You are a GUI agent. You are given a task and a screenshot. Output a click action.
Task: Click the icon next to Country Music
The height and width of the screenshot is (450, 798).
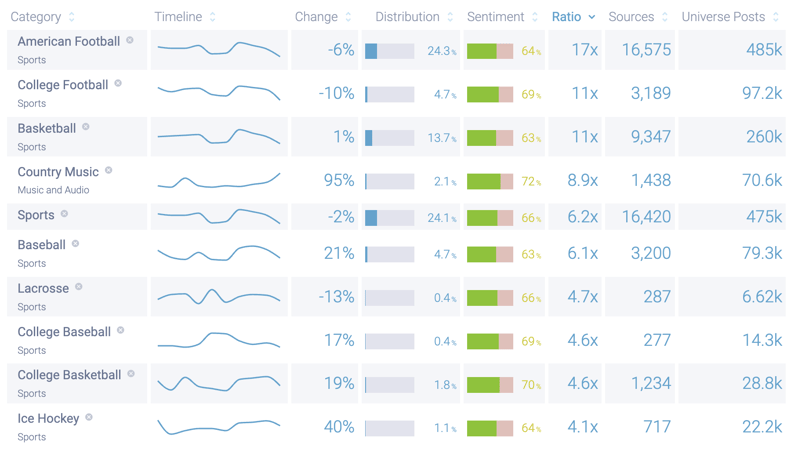click(x=109, y=171)
